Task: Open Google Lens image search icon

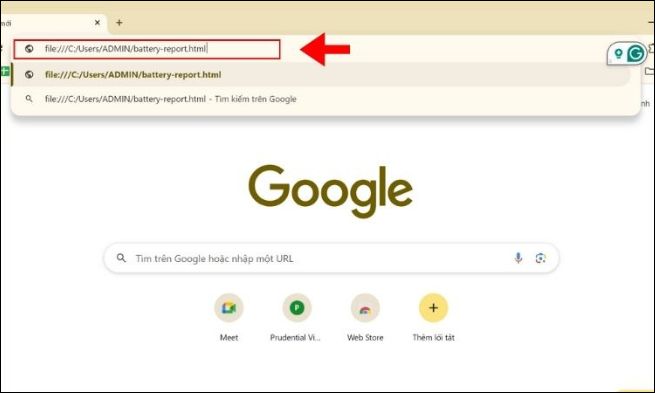Action: coord(541,258)
